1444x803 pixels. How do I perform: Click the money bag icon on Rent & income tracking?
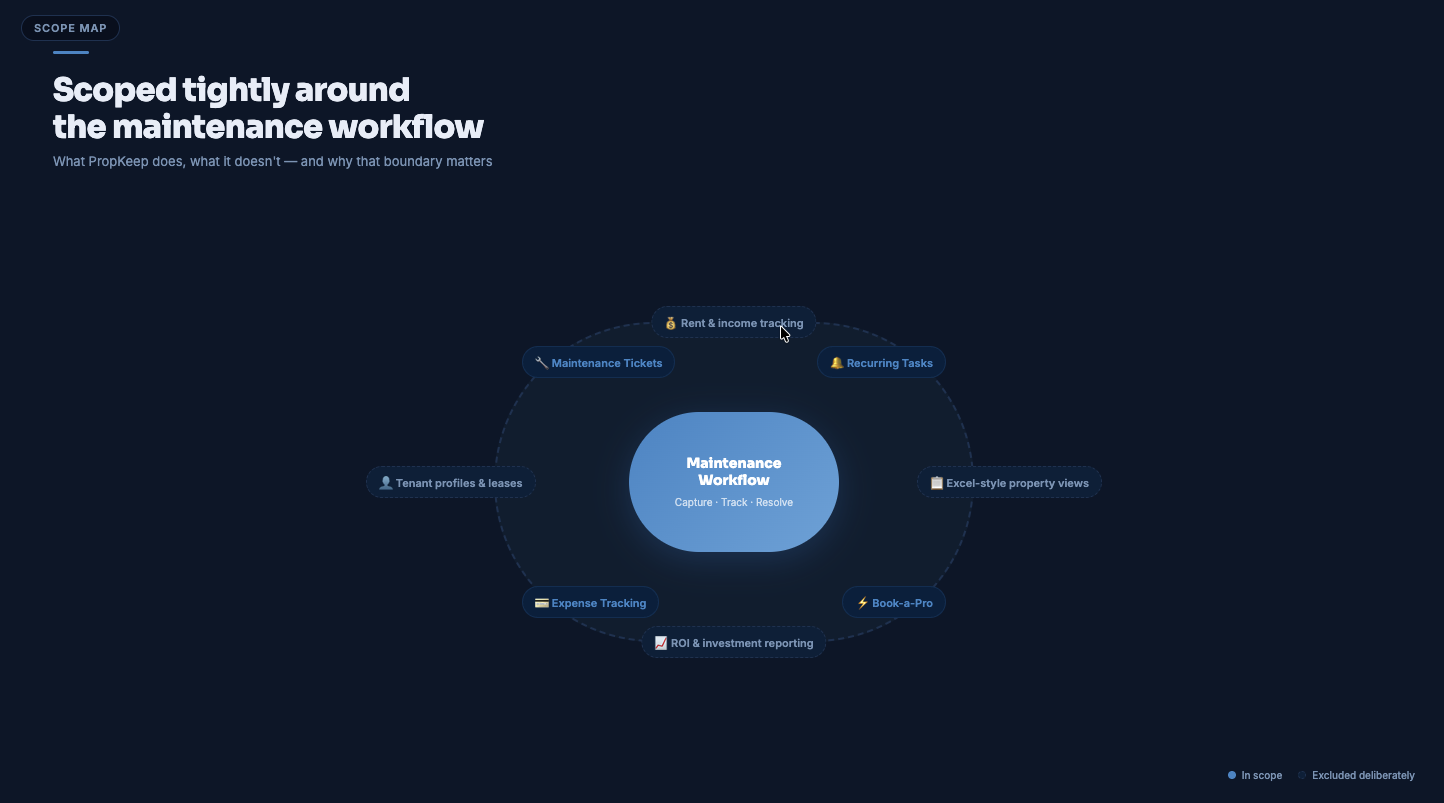[669, 323]
